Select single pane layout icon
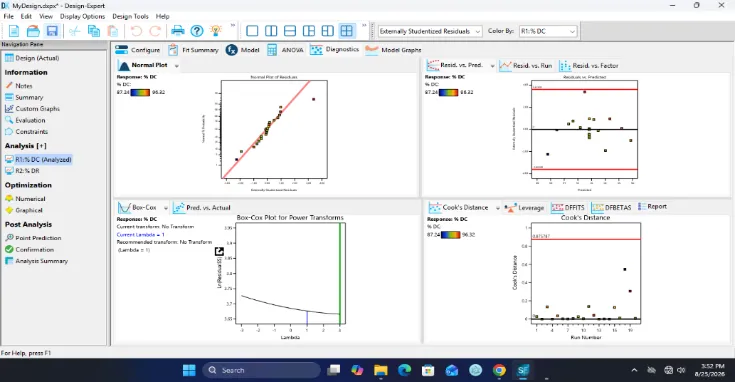 pyautogui.click(x=252, y=31)
